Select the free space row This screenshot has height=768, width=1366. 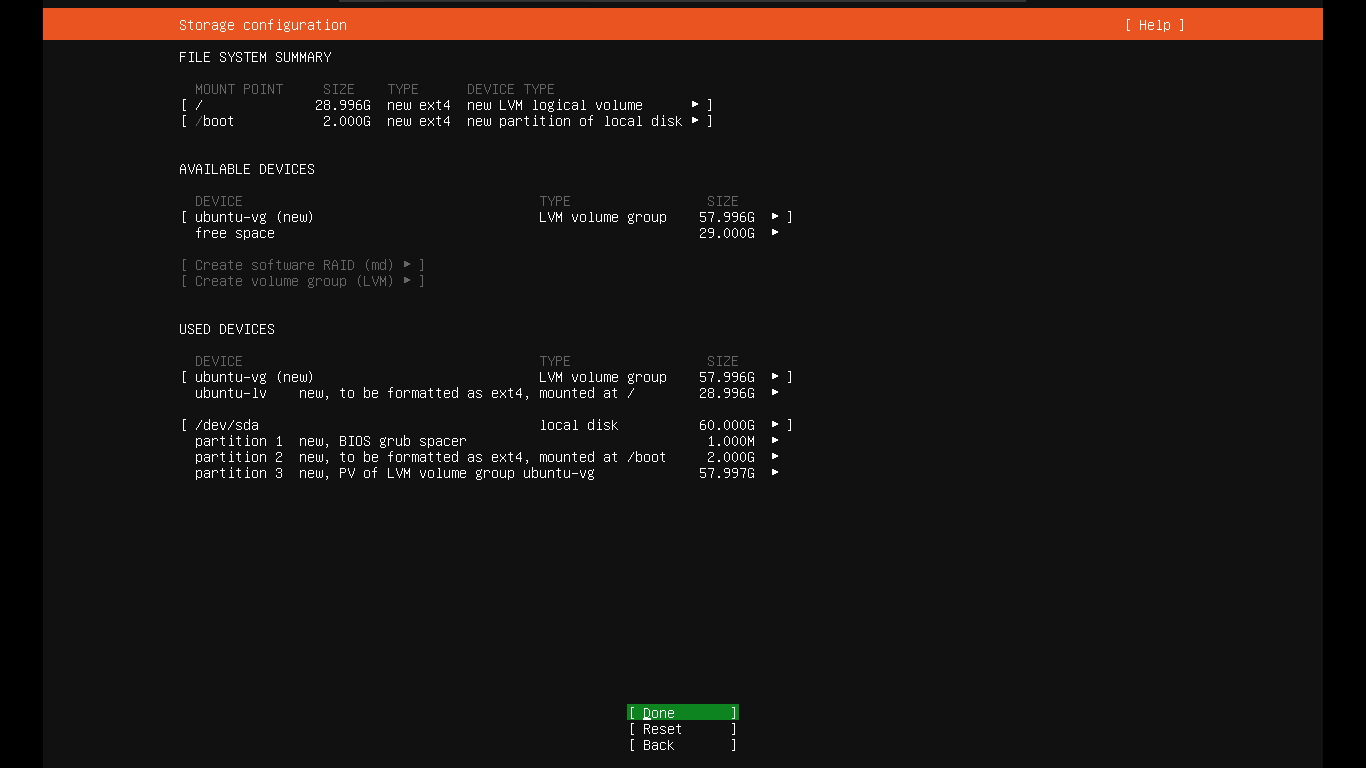[235, 233]
